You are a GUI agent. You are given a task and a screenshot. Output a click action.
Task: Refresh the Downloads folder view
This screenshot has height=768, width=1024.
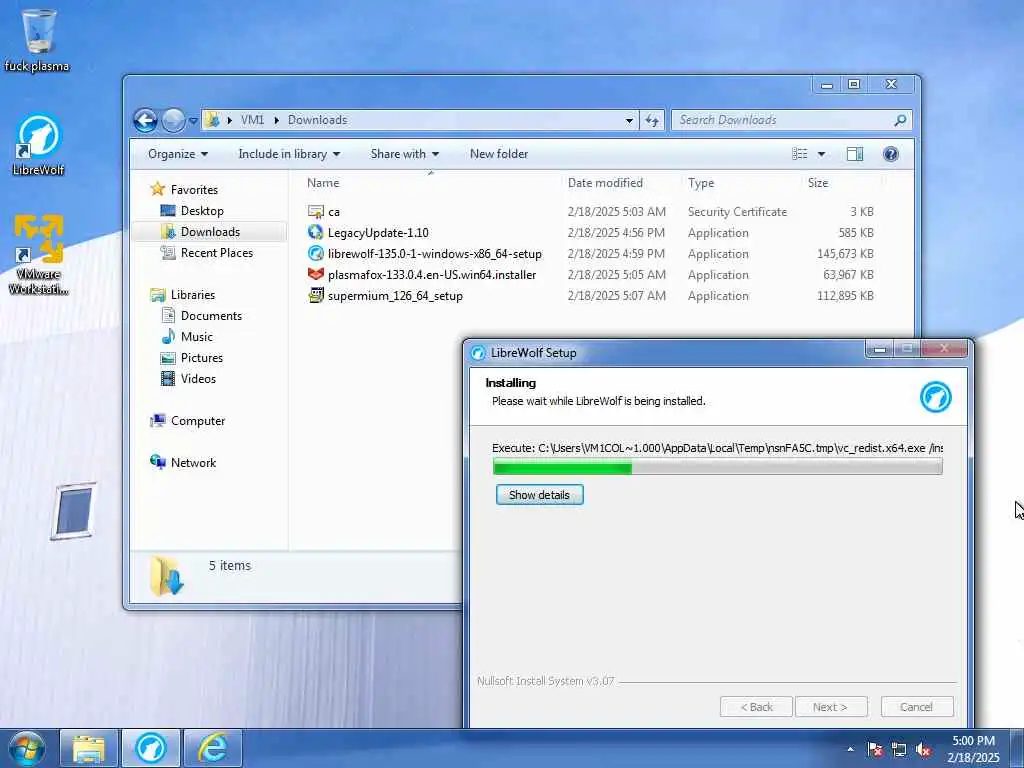(x=652, y=120)
